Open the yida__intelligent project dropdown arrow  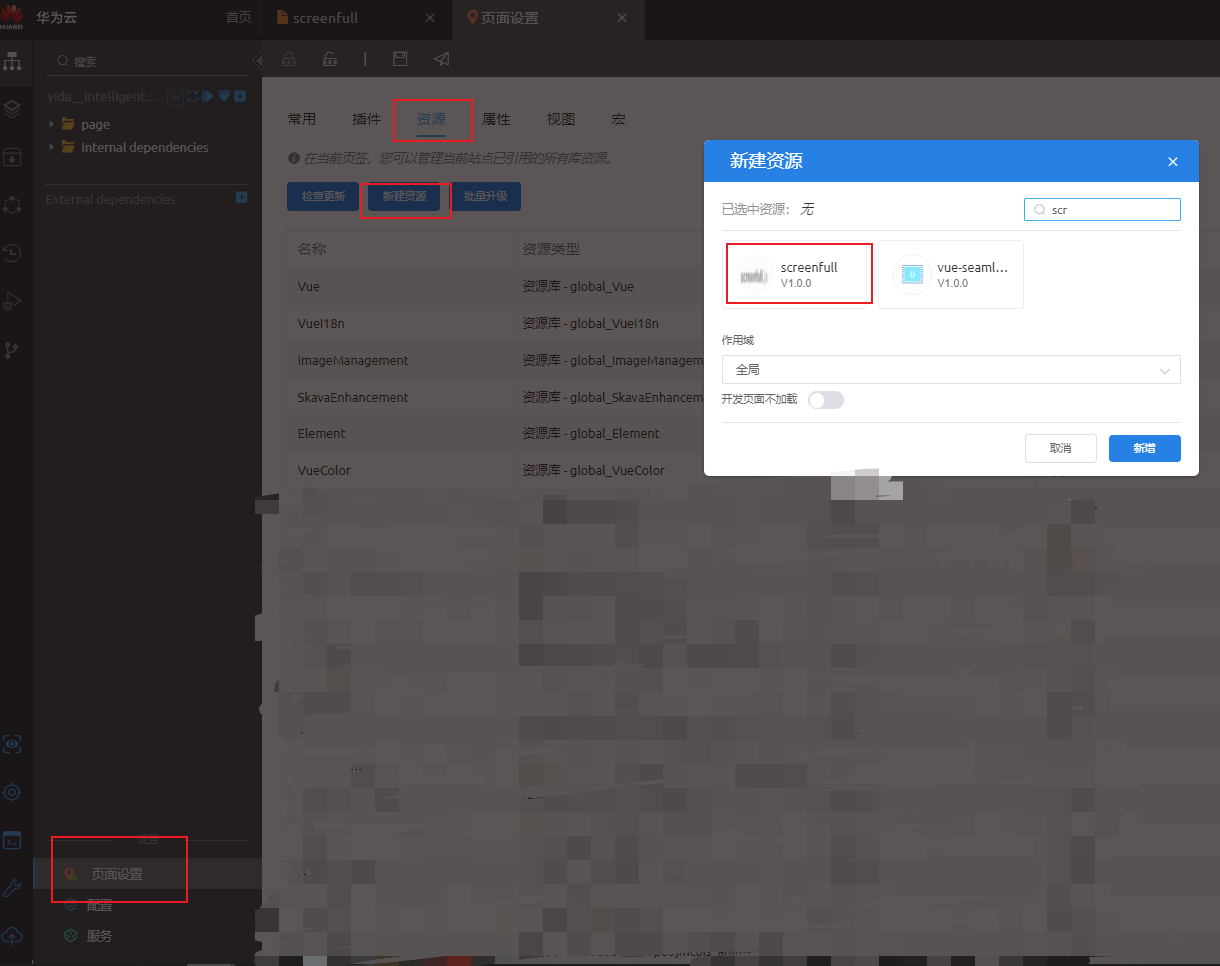[x=176, y=97]
